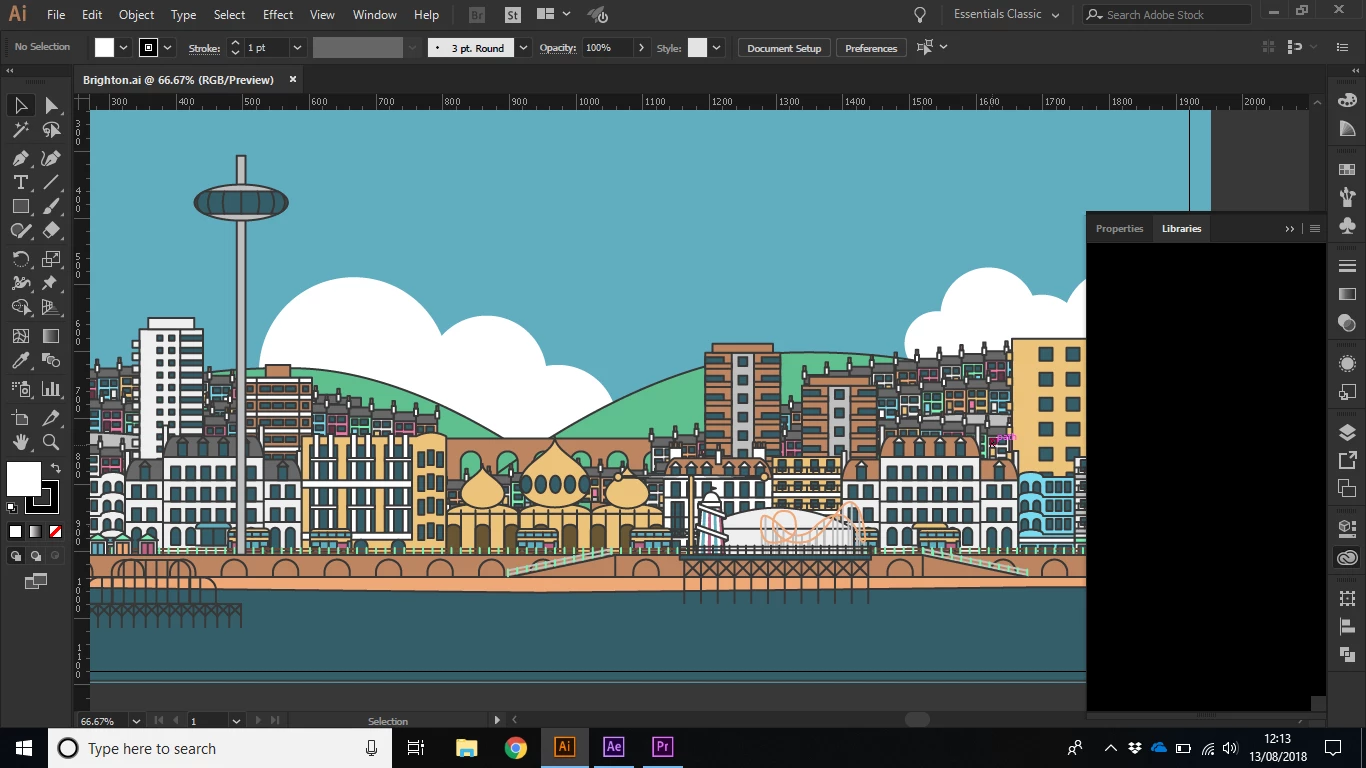Open the Color panel palette icon

coord(1347,100)
